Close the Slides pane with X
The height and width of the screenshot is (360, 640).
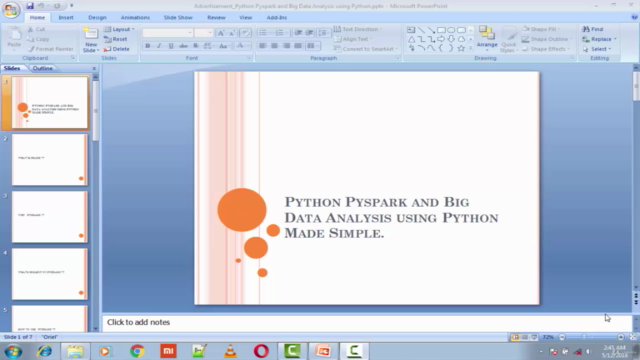pyautogui.click(x=94, y=69)
